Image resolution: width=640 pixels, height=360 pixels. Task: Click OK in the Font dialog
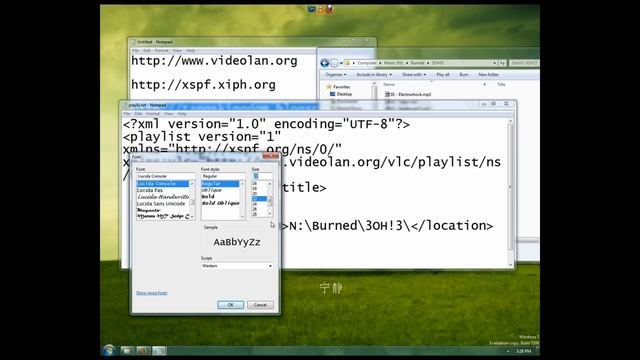(231, 305)
